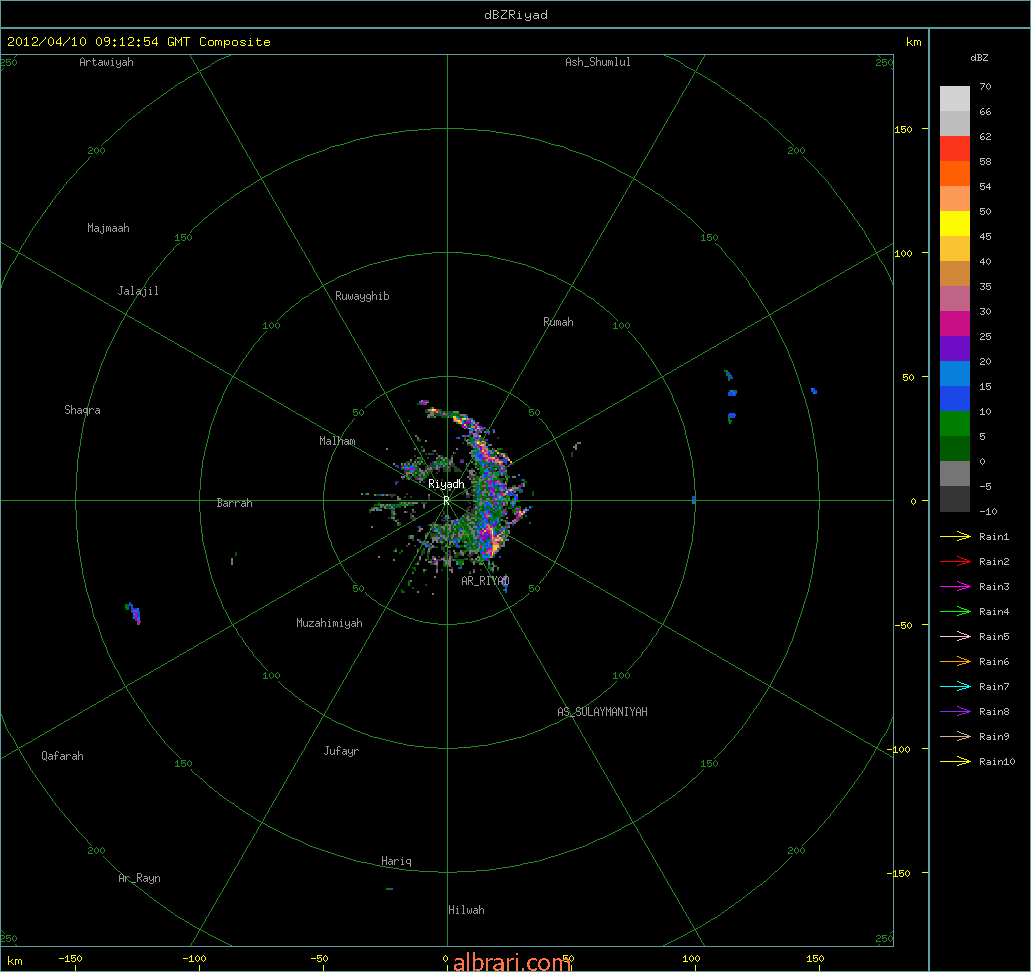Screen dimensions: 1031x972
Task: Click the albrari.com text
Action: click(512, 962)
